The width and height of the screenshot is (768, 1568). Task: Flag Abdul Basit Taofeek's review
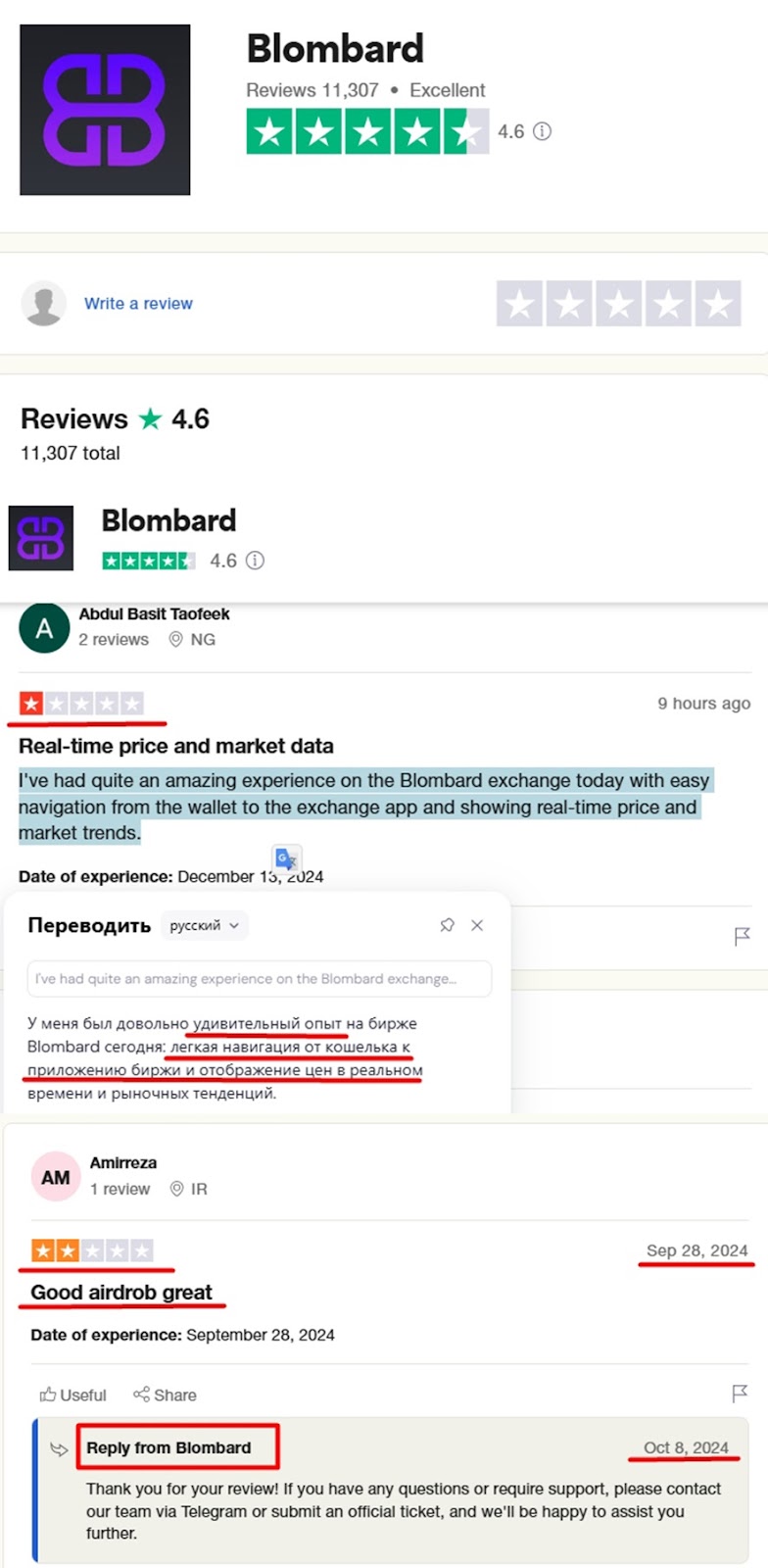pyautogui.click(x=742, y=937)
